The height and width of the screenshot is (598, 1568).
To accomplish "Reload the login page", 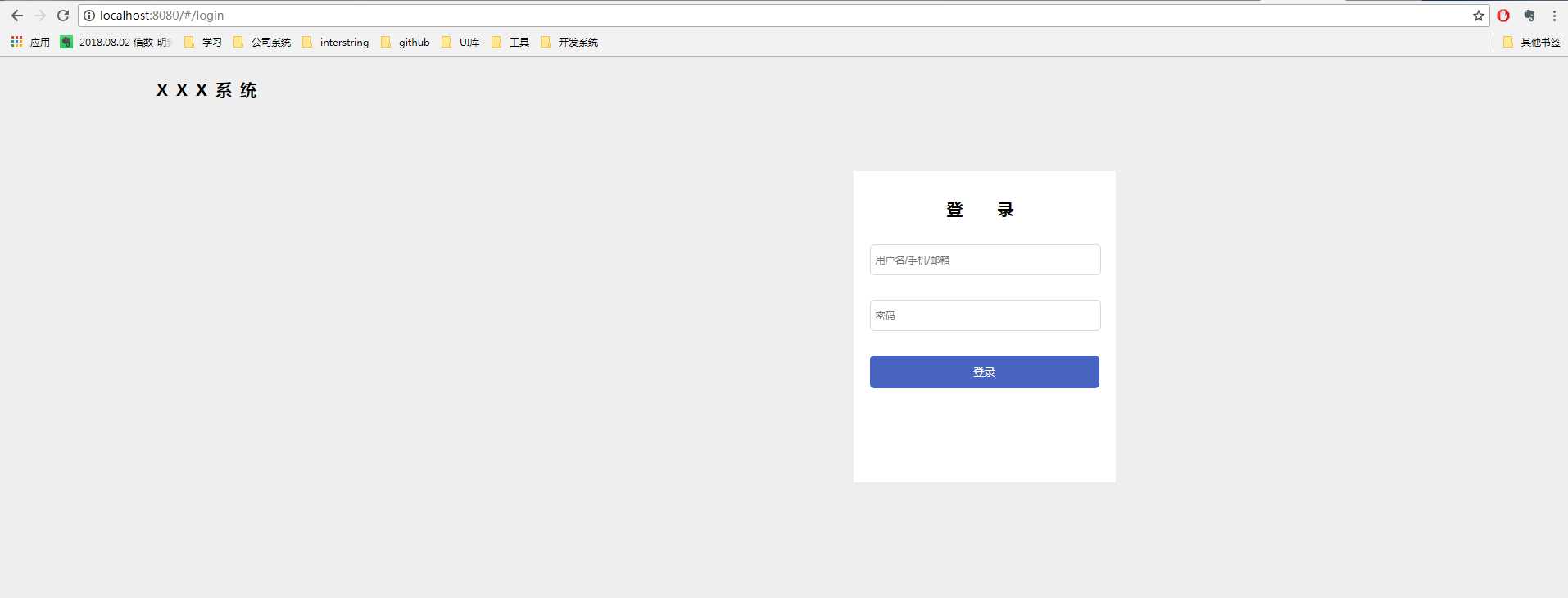I will pos(63,16).
